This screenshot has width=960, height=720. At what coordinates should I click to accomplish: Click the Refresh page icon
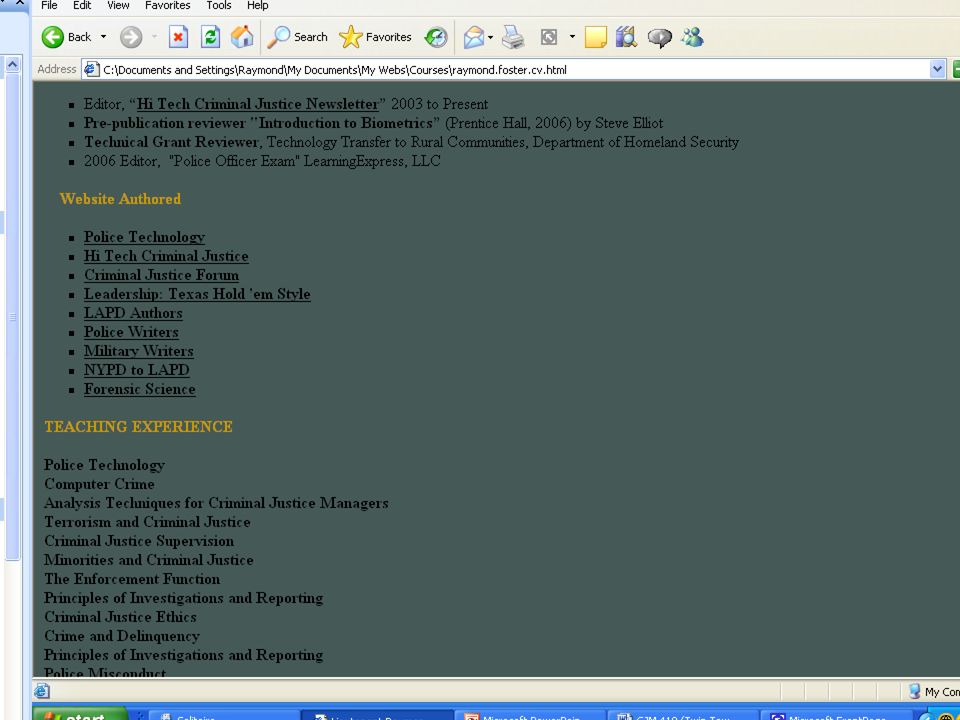211,37
